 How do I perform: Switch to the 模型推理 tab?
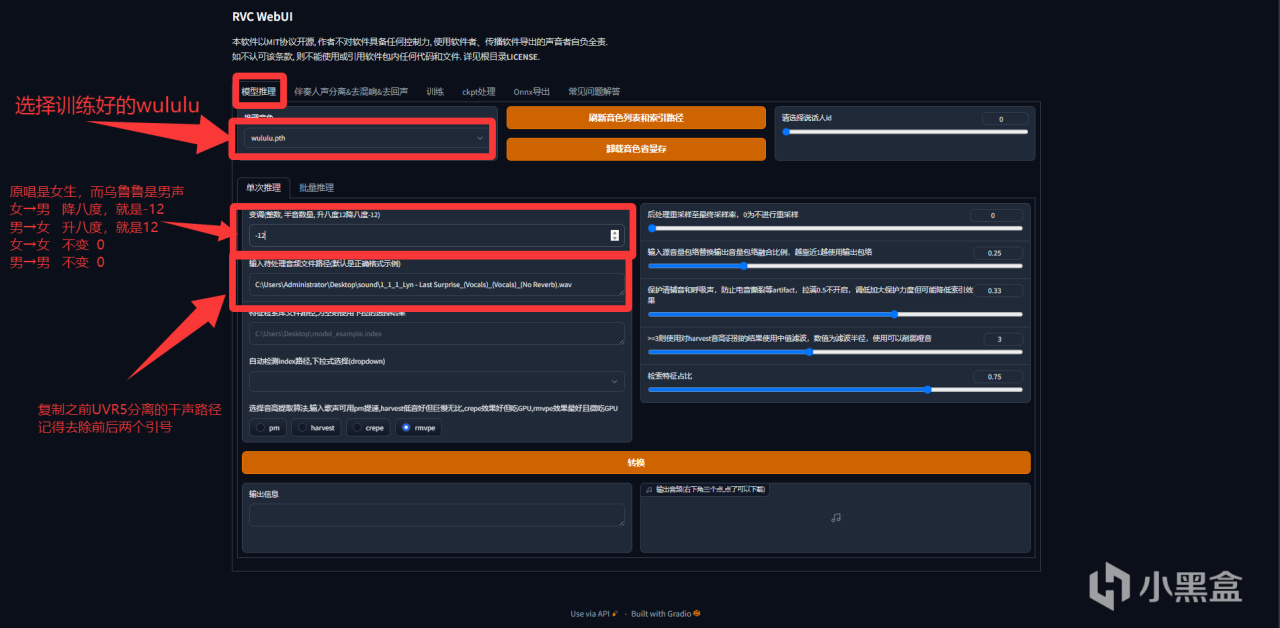coord(259,91)
